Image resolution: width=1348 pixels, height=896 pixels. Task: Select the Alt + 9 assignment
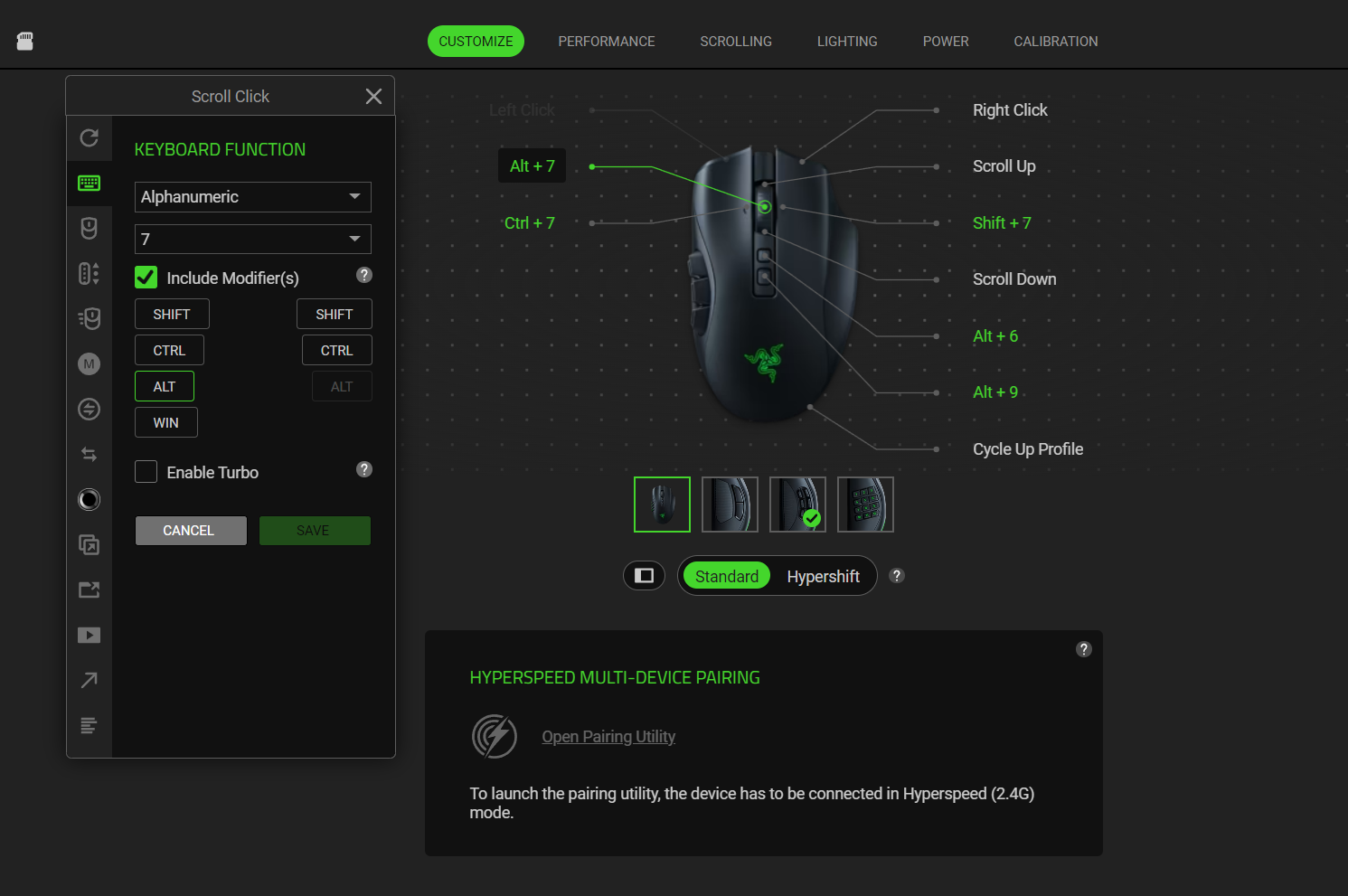995,392
